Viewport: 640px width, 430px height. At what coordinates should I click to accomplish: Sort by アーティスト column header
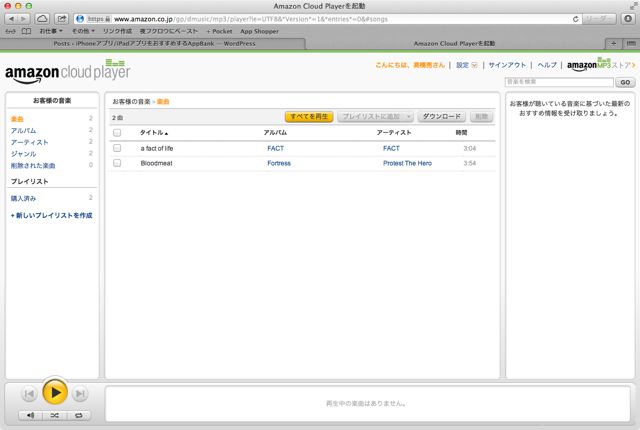[393, 133]
